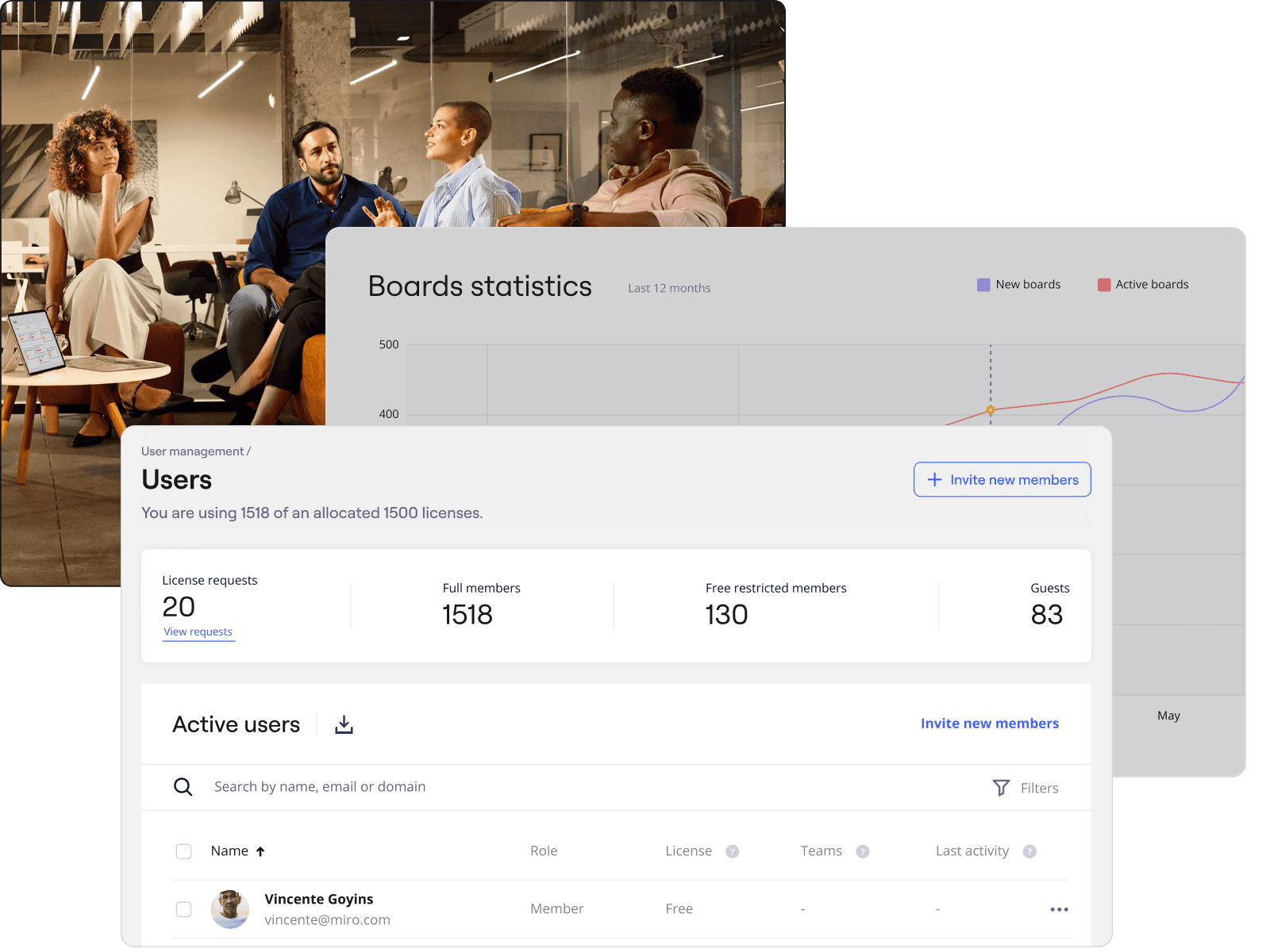Open View requests link
Viewport: 1270px width, 952px height.
198,632
